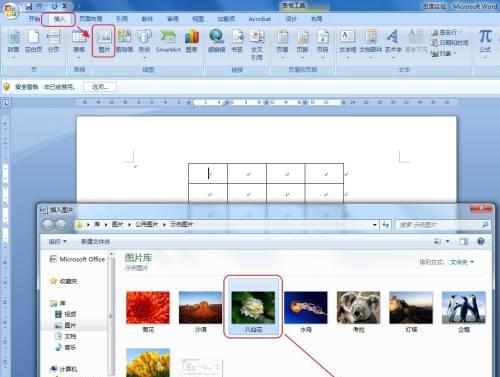Click the Picture (图片) icon in the Insert ribbon
This screenshot has height=377, width=500.
[x=104, y=41]
